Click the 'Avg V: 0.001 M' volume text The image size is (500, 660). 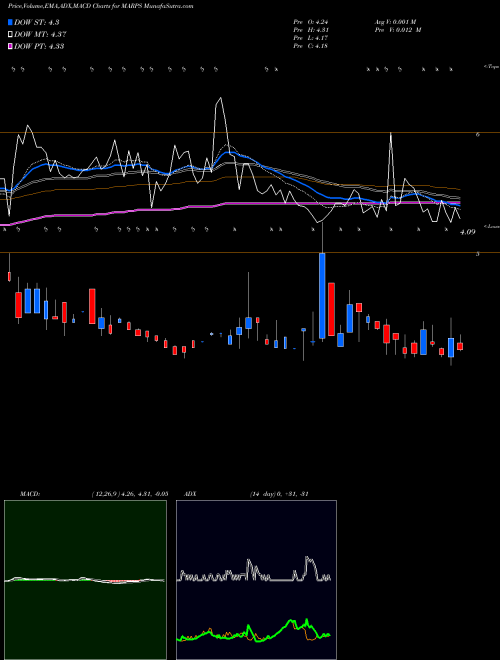pos(395,22)
